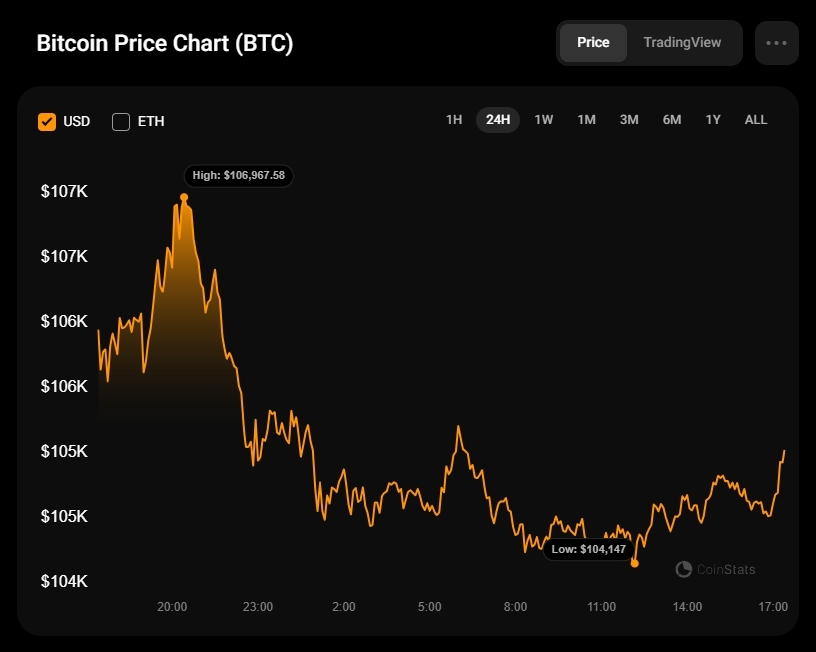Viewport: 816px width, 652px height.
Task: Uncheck the USD currency checkbox
Action: [47, 122]
